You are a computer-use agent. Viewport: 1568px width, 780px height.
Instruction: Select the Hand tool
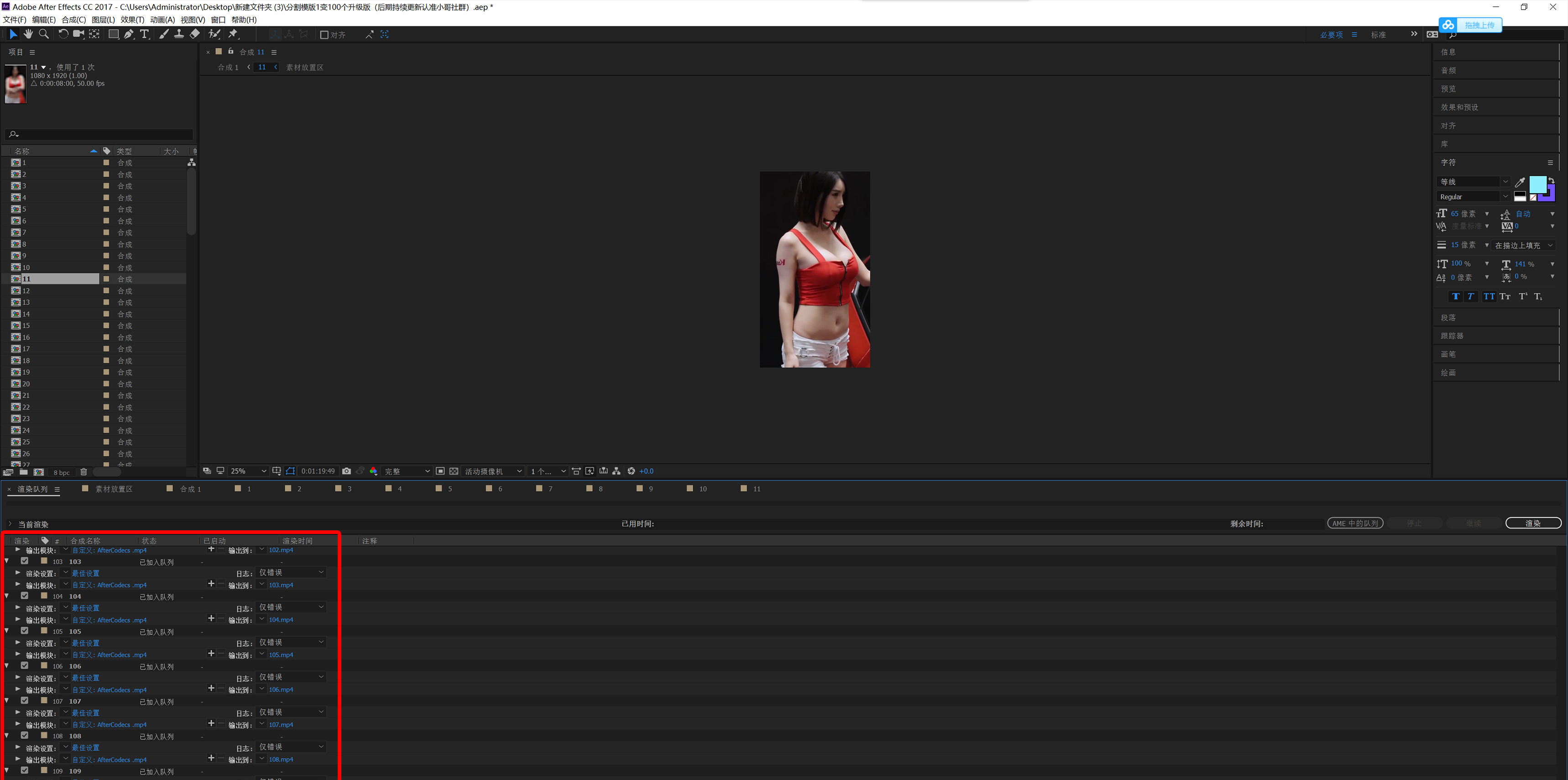[28, 34]
